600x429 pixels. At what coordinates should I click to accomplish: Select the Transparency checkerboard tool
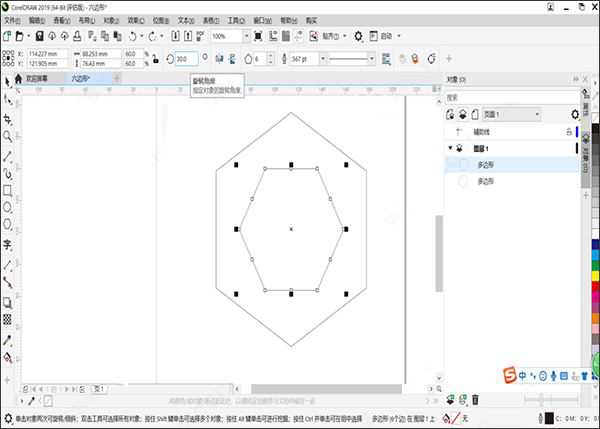pyautogui.click(x=7, y=319)
